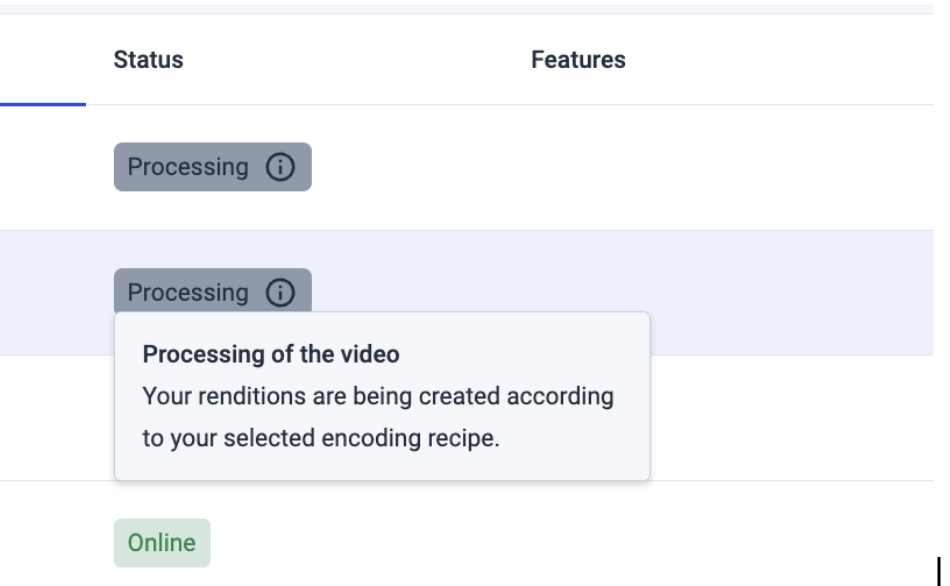Click the info icon in the first Processing badge
The width and height of the screenshot is (950, 586).
point(280,167)
